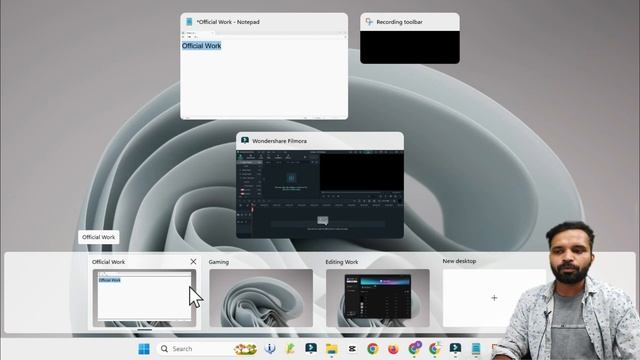Image resolution: width=640 pixels, height=360 pixels.
Task: Click the taskbar Search box
Action: pos(207,349)
